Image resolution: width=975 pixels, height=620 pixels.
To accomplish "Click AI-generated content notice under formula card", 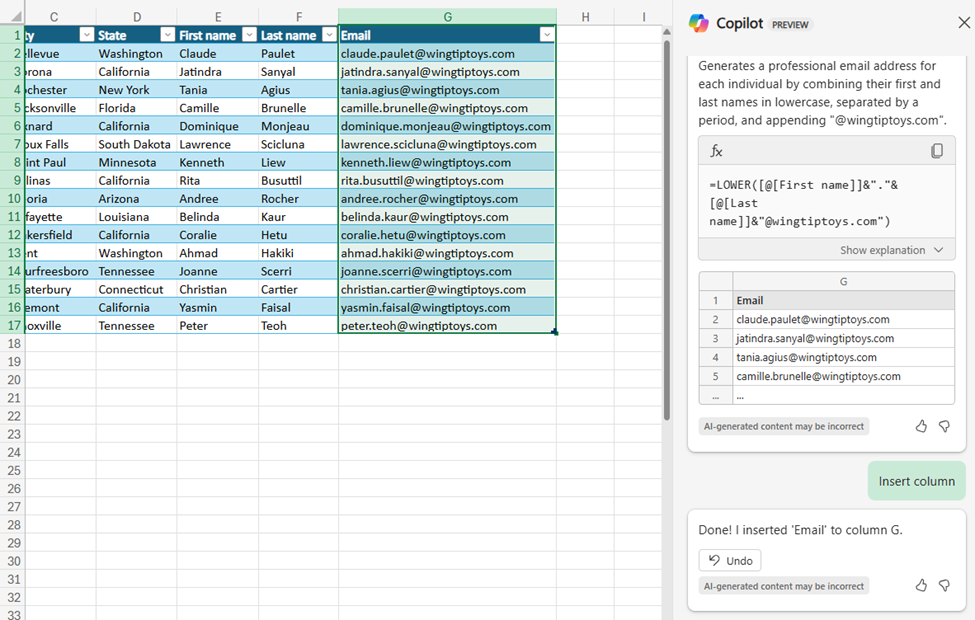I will 783,426.
